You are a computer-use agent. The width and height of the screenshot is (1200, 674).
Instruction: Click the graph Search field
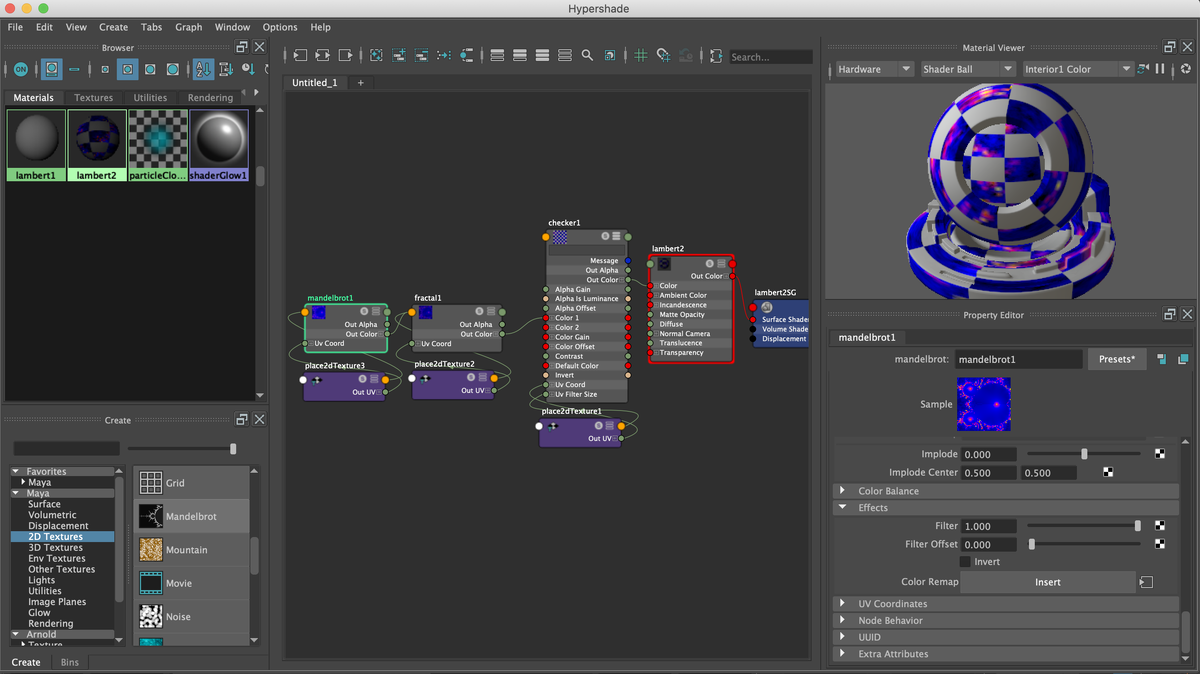tap(770, 57)
